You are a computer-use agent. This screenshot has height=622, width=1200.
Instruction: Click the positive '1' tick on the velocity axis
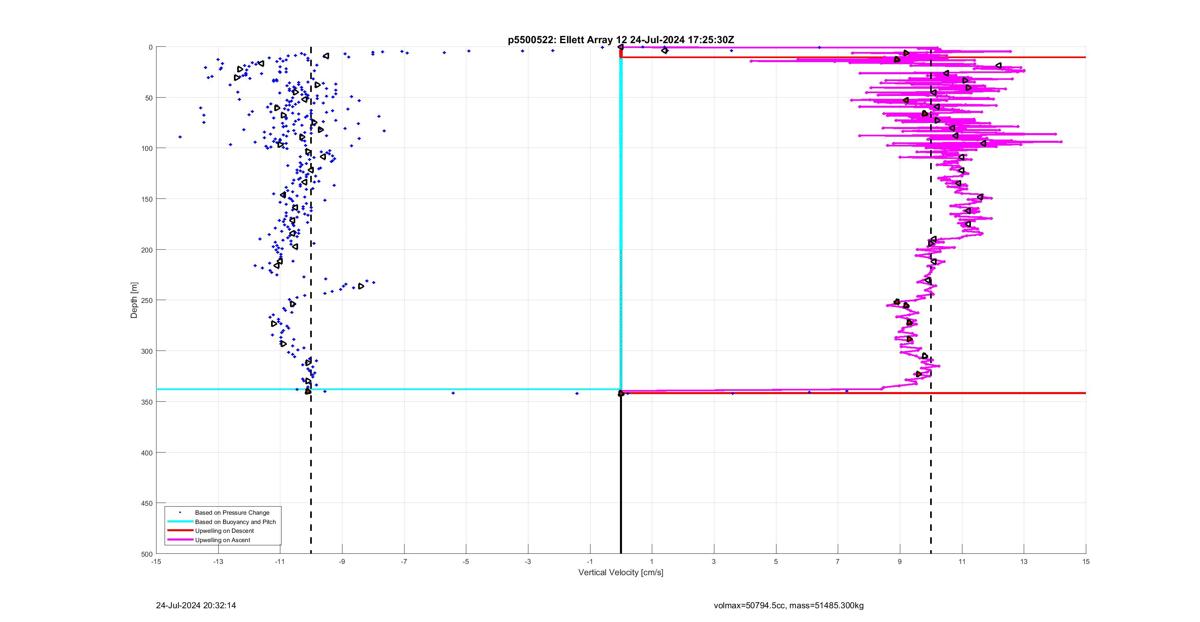point(652,562)
